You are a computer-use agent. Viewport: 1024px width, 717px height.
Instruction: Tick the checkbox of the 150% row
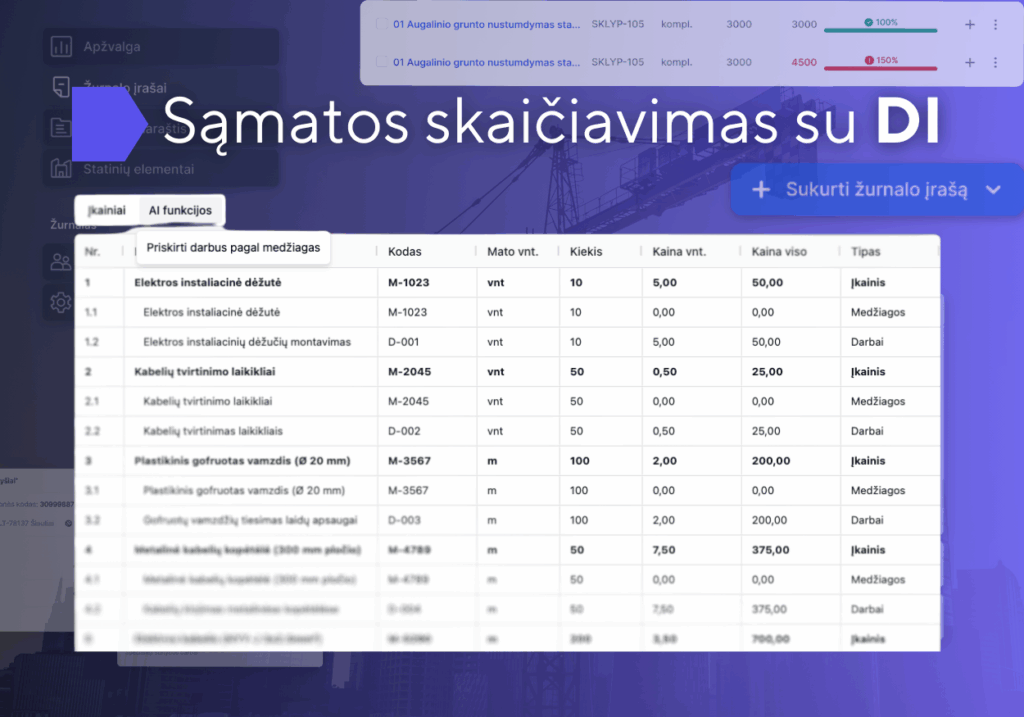click(x=381, y=62)
